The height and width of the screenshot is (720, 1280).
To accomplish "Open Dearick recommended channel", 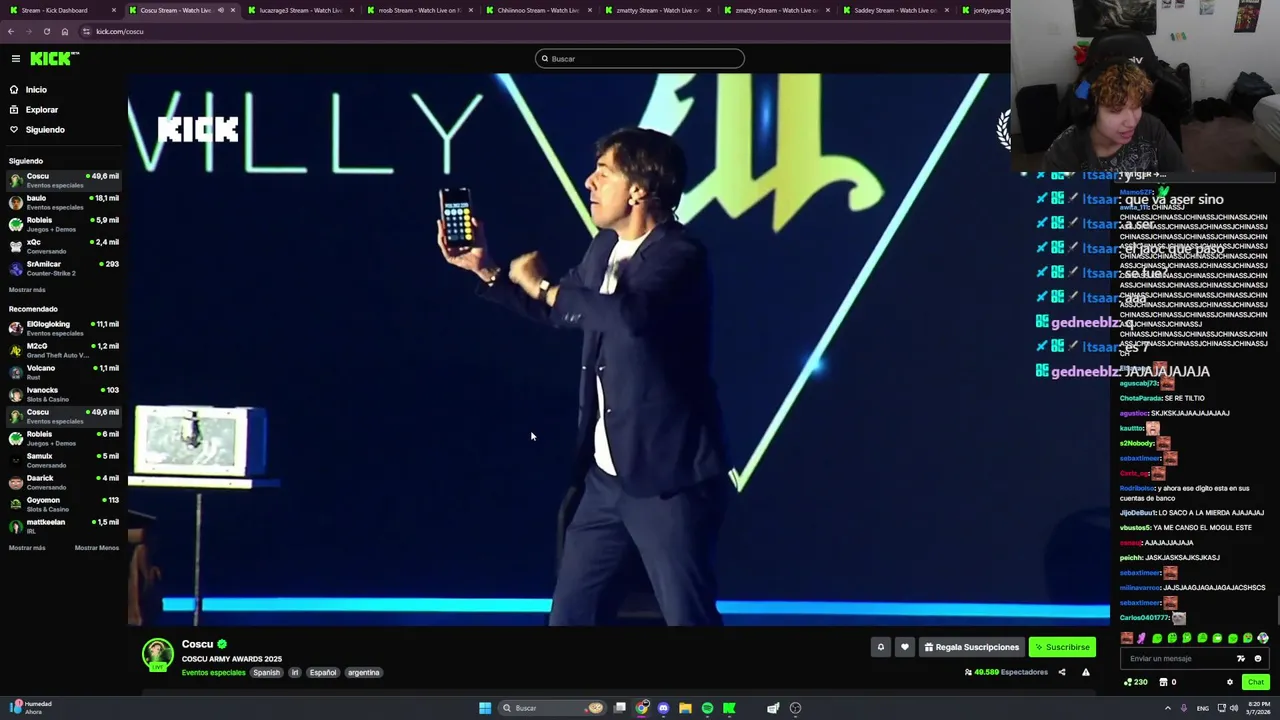I will 64,482.
